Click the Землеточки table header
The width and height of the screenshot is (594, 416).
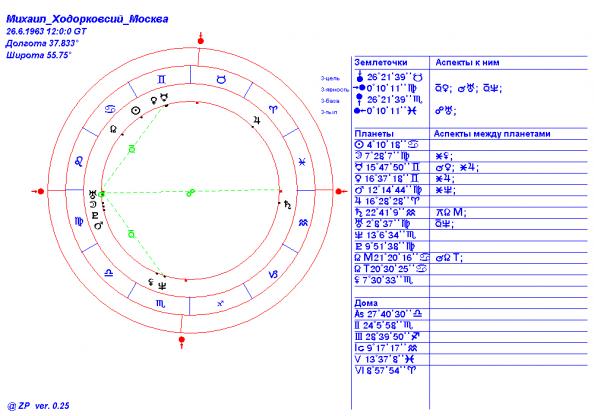pyautogui.click(x=381, y=63)
